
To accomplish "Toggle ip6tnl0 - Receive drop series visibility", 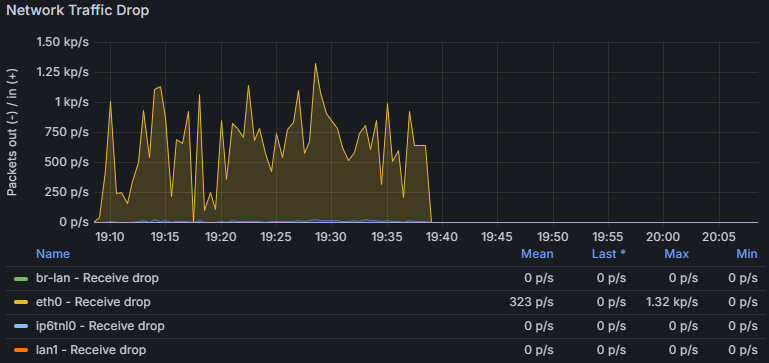I will click(100, 326).
